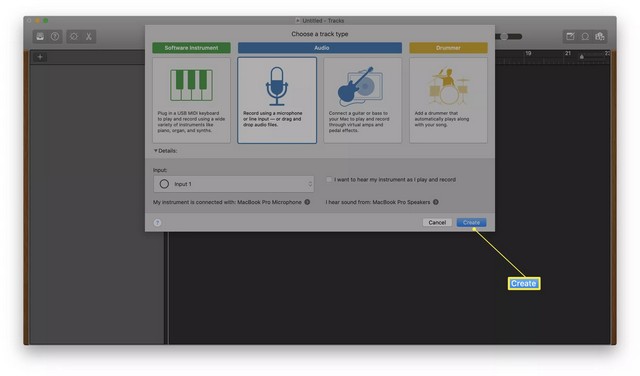The width and height of the screenshot is (640, 376).
Task: Click the project end marker in ruler
Action: coord(582,57)
